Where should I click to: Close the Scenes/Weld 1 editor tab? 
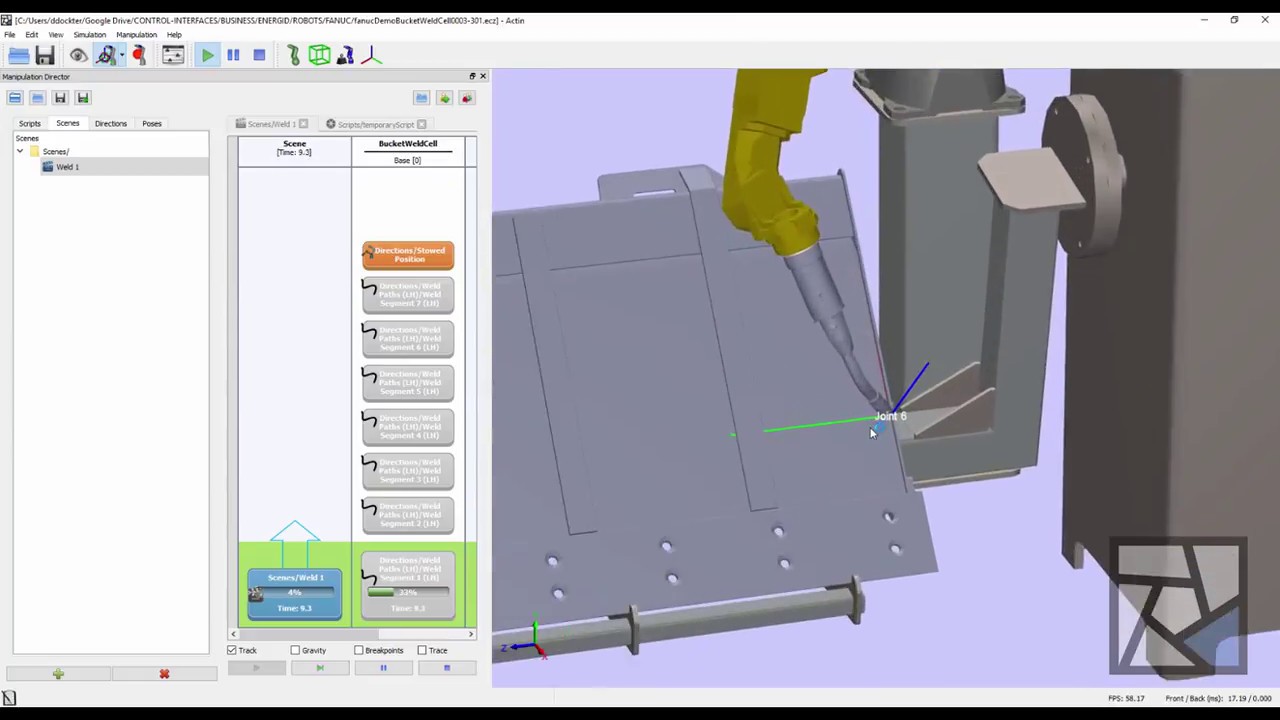pyautogui.click(x=304, y=124)
